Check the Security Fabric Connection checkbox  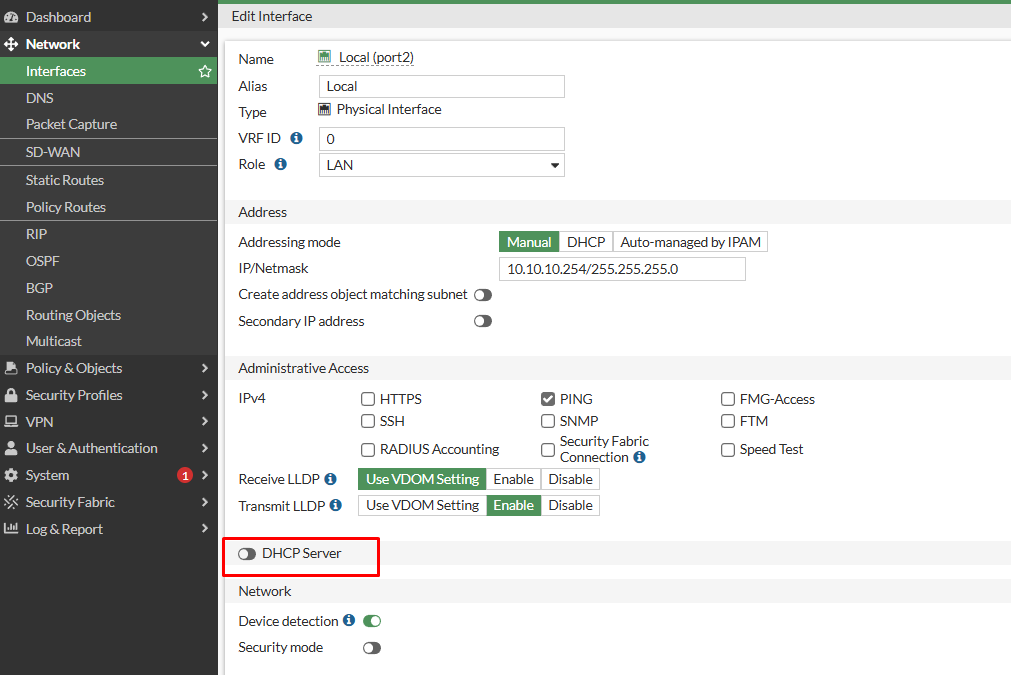[548, 449]
